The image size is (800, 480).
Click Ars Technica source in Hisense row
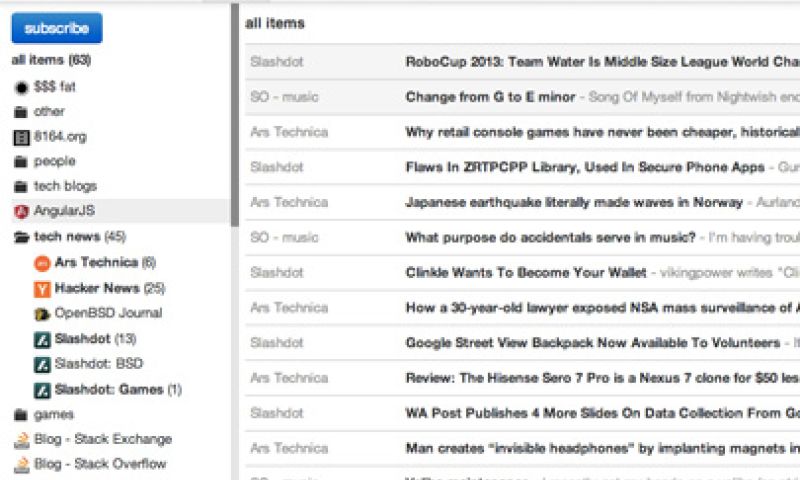pyautogui.click(x=289, y=378)
